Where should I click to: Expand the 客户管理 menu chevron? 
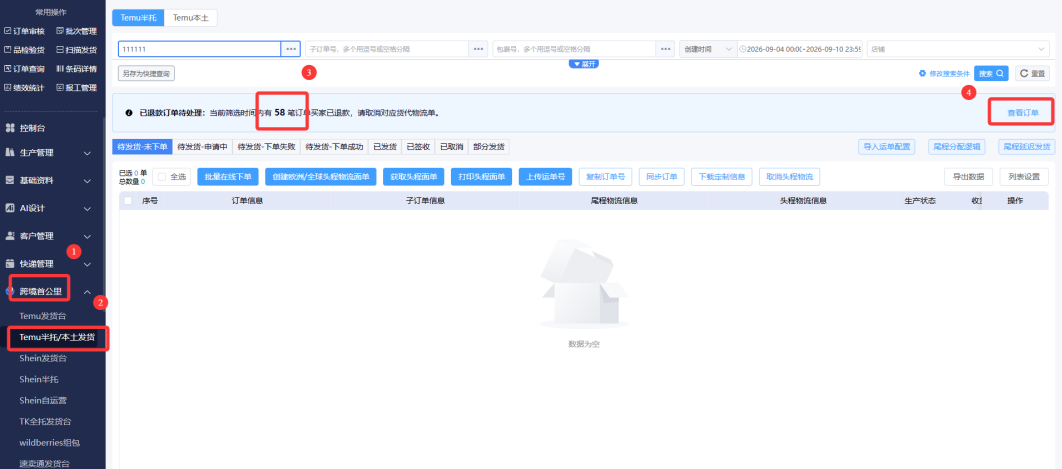pos(87,237)
